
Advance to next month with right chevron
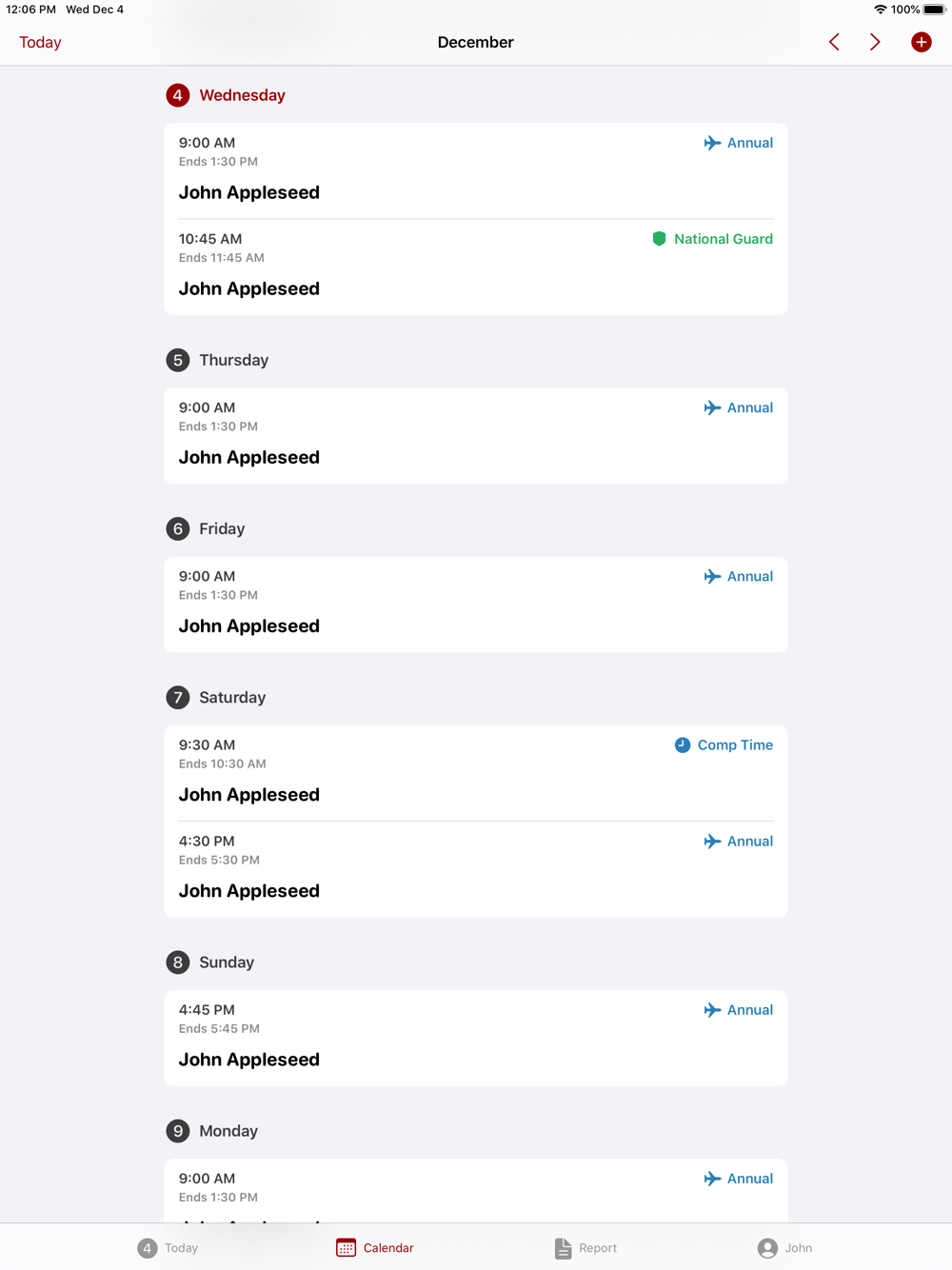click(875, 42)
